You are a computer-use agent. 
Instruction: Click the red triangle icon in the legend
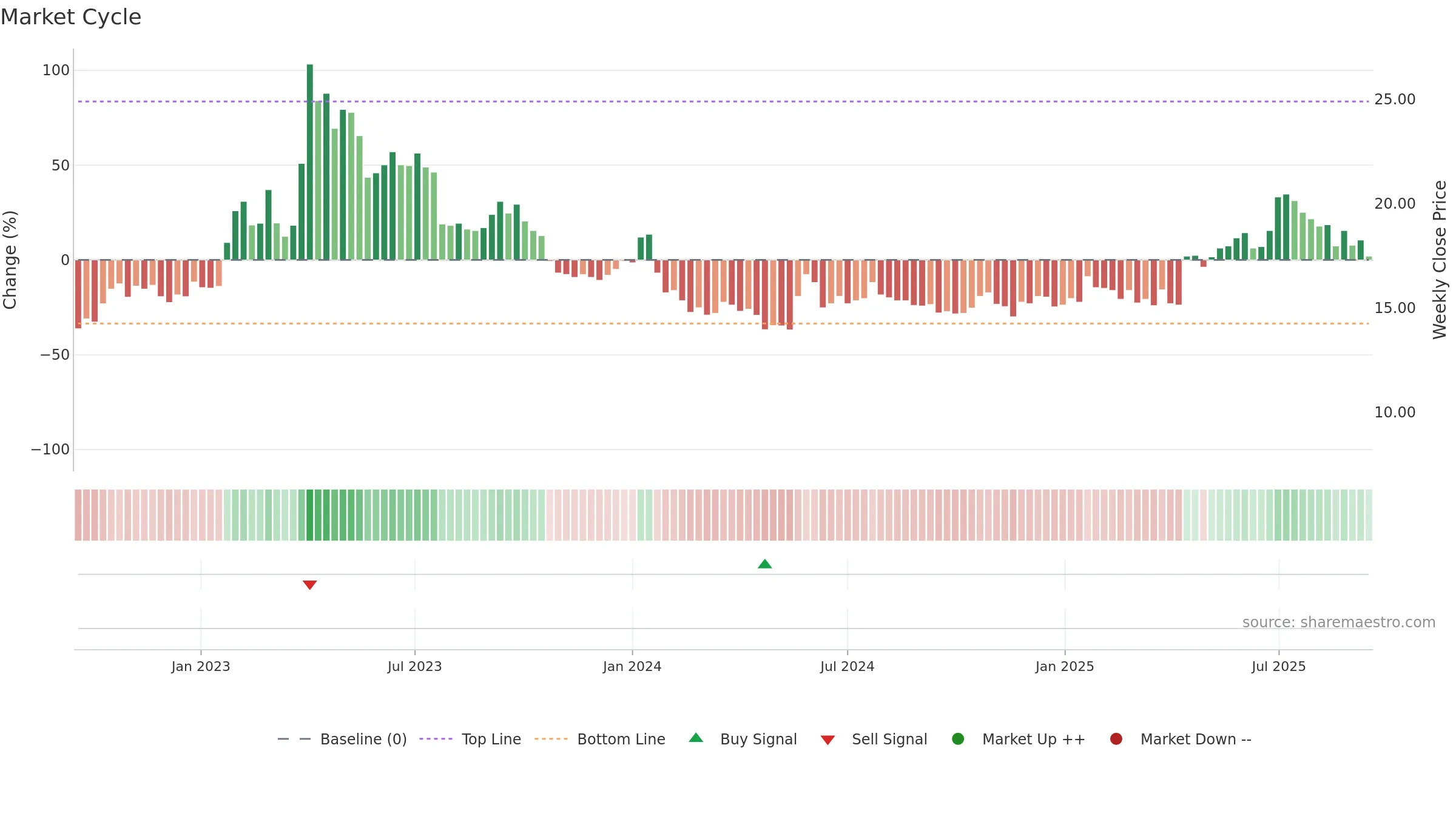[x=827, y=740]
